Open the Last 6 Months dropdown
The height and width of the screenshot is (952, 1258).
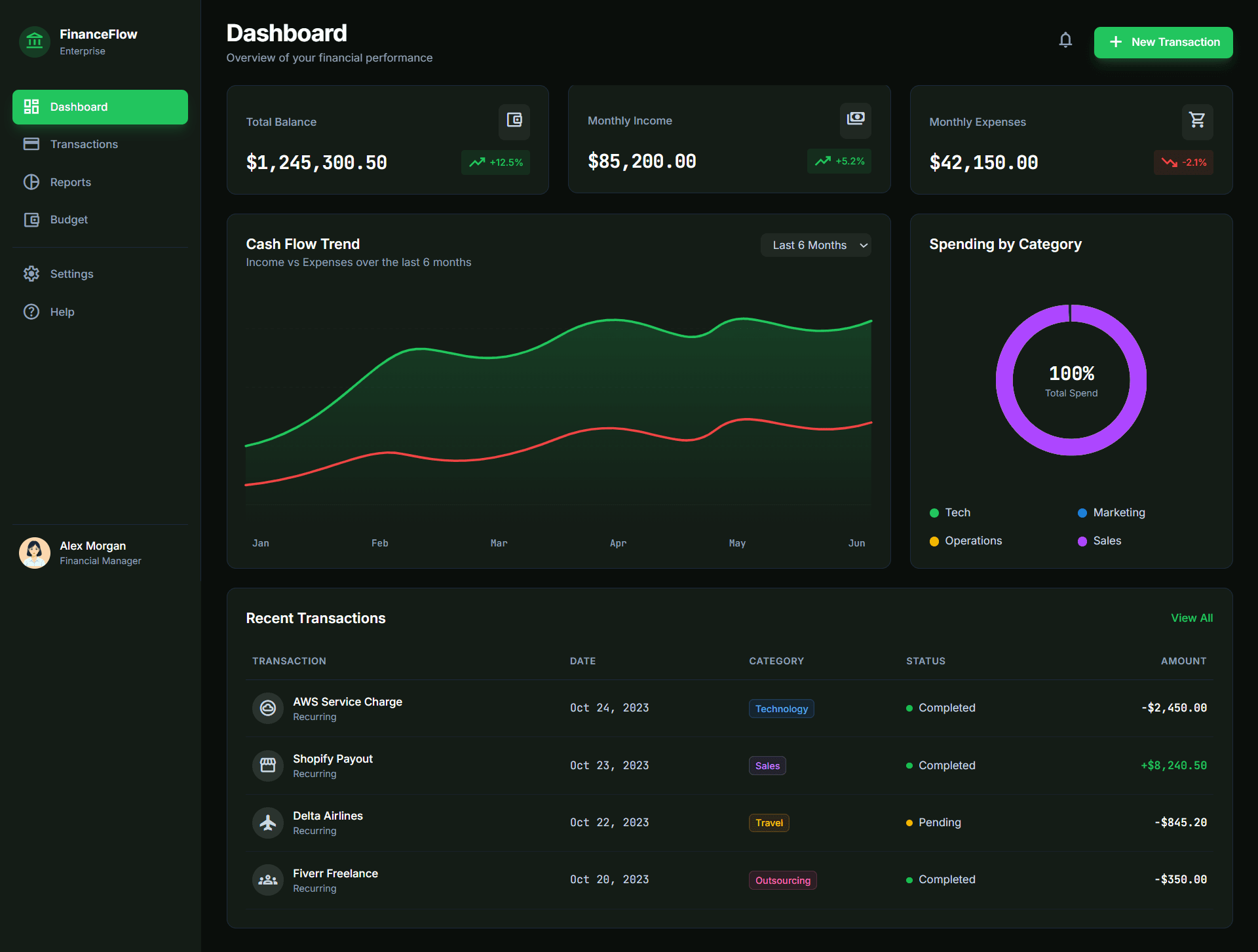[816, 245]
